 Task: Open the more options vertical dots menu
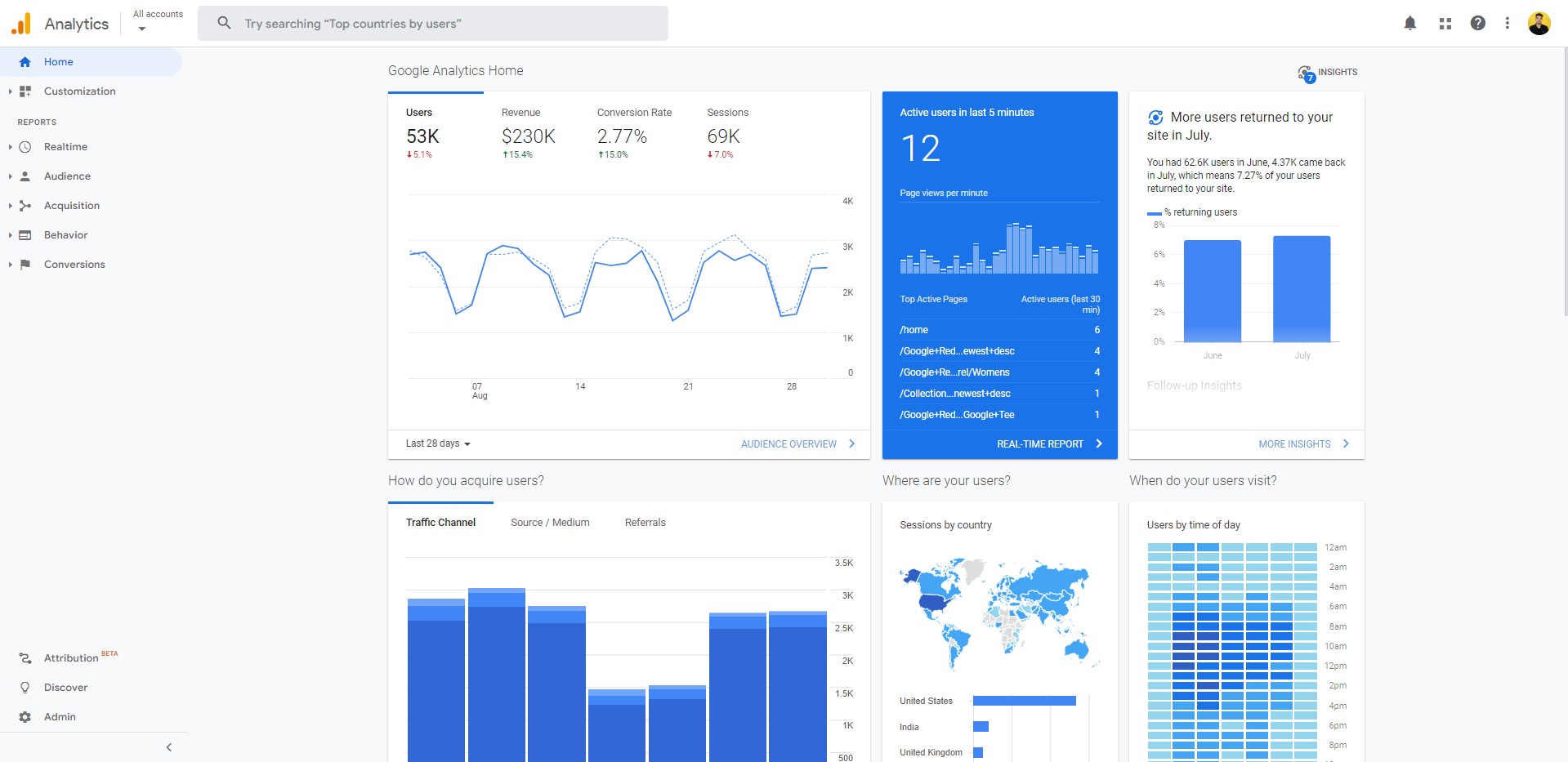(1508, 23)
